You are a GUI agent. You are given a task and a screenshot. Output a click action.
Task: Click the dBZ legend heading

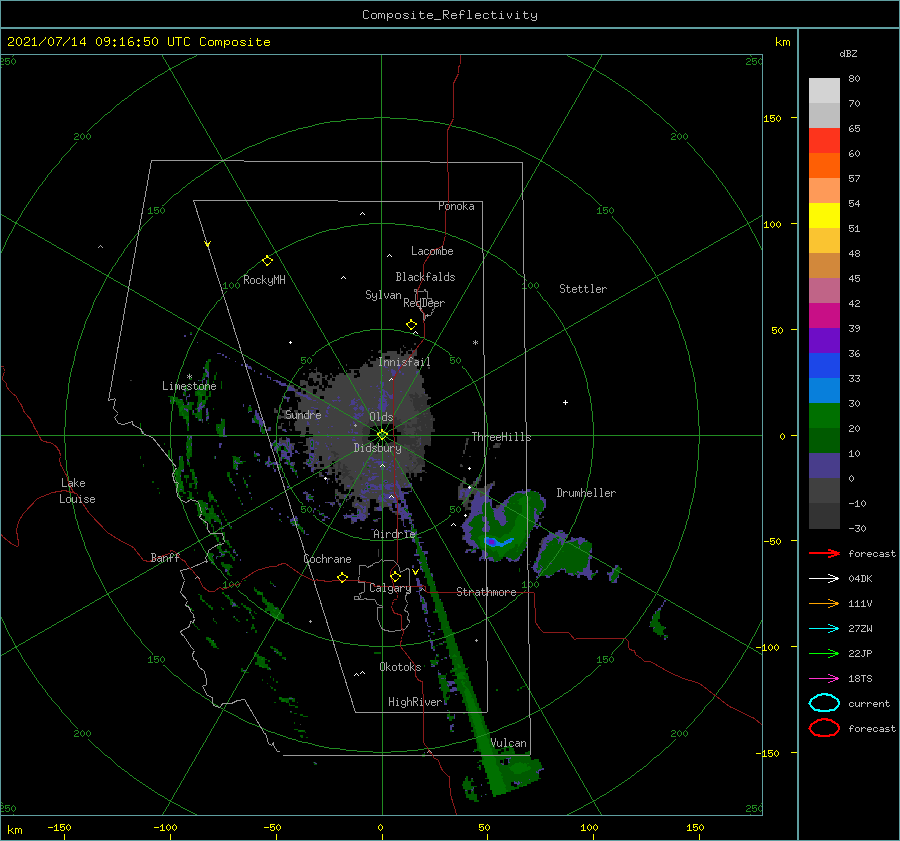(848, 53)
